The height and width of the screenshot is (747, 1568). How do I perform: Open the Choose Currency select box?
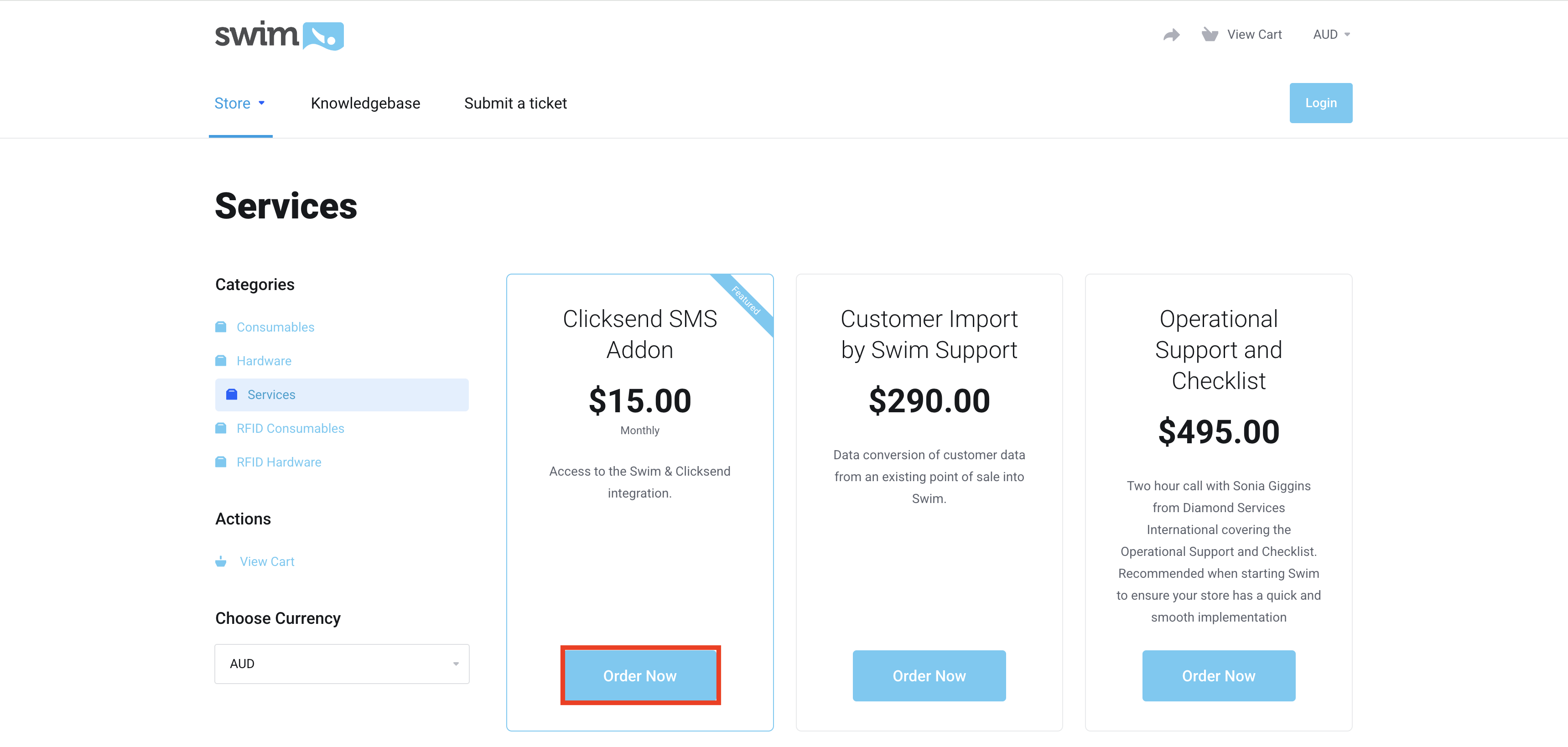(342, 664)
